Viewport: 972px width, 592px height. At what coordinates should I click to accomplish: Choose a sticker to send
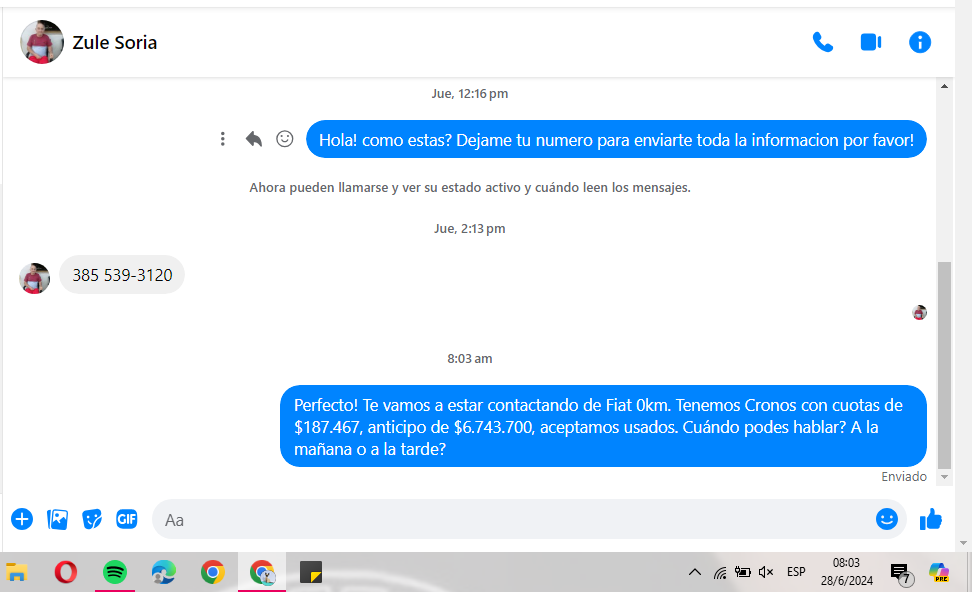pos(92,519)
